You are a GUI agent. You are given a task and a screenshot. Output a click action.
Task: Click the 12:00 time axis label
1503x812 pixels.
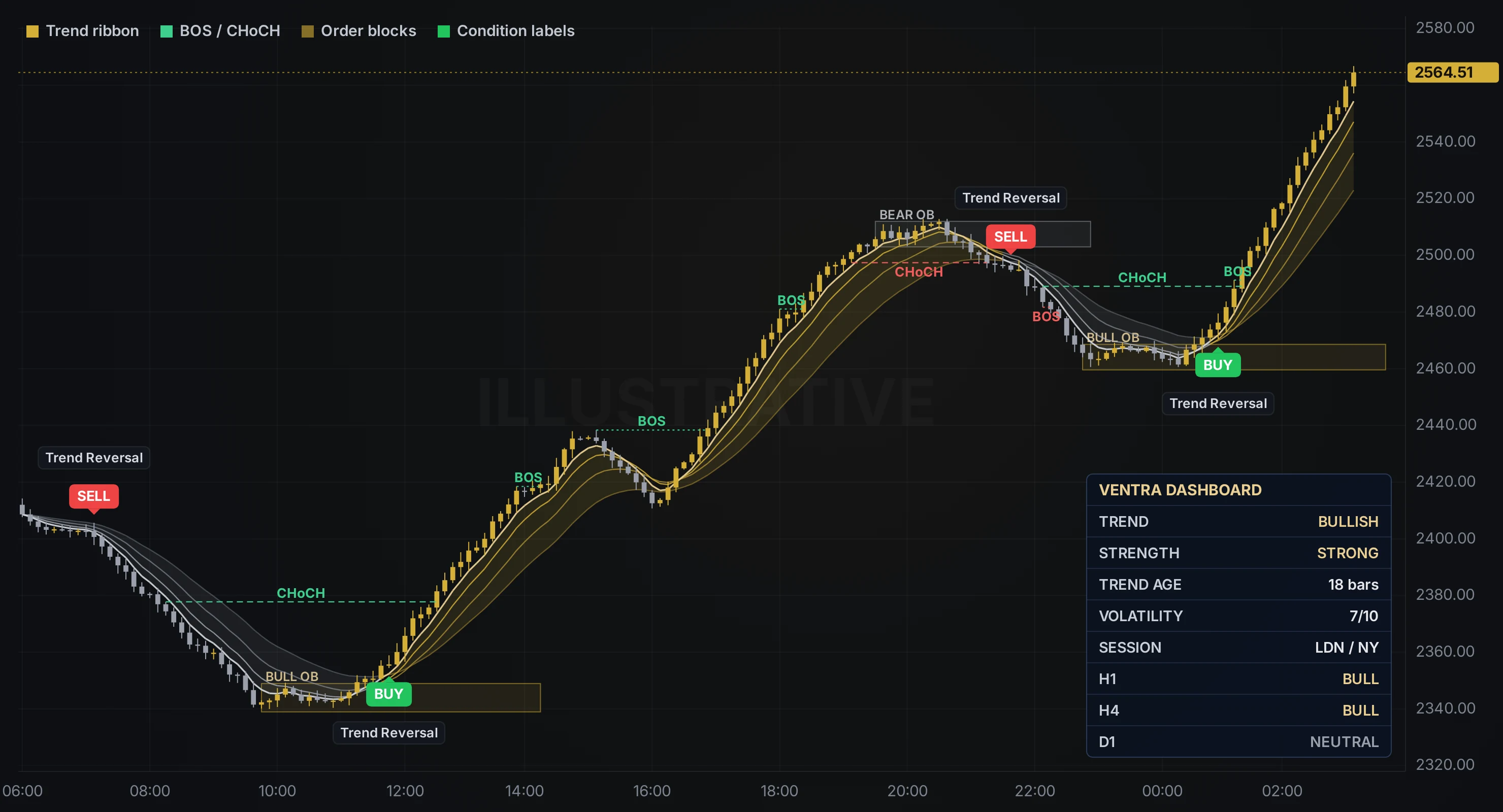pyautogui.click(x=405, y=791)
